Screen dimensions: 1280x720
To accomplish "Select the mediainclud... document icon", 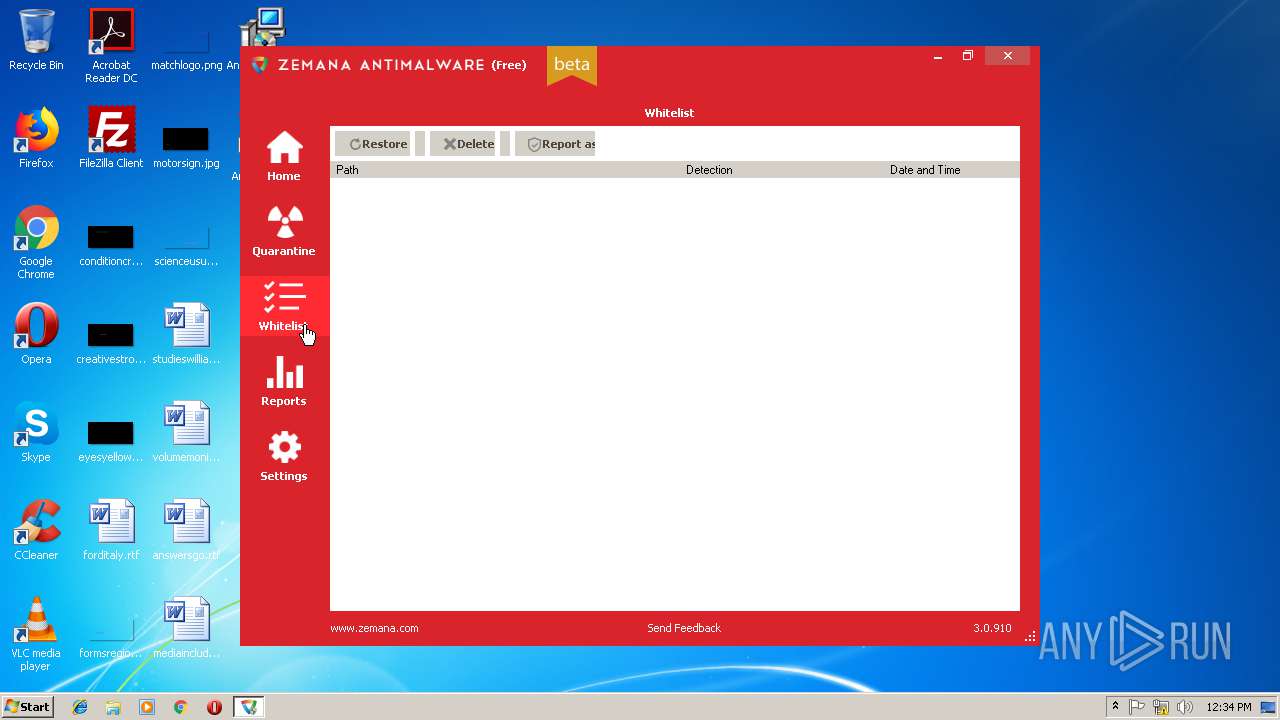I will (x=186, y=628).
